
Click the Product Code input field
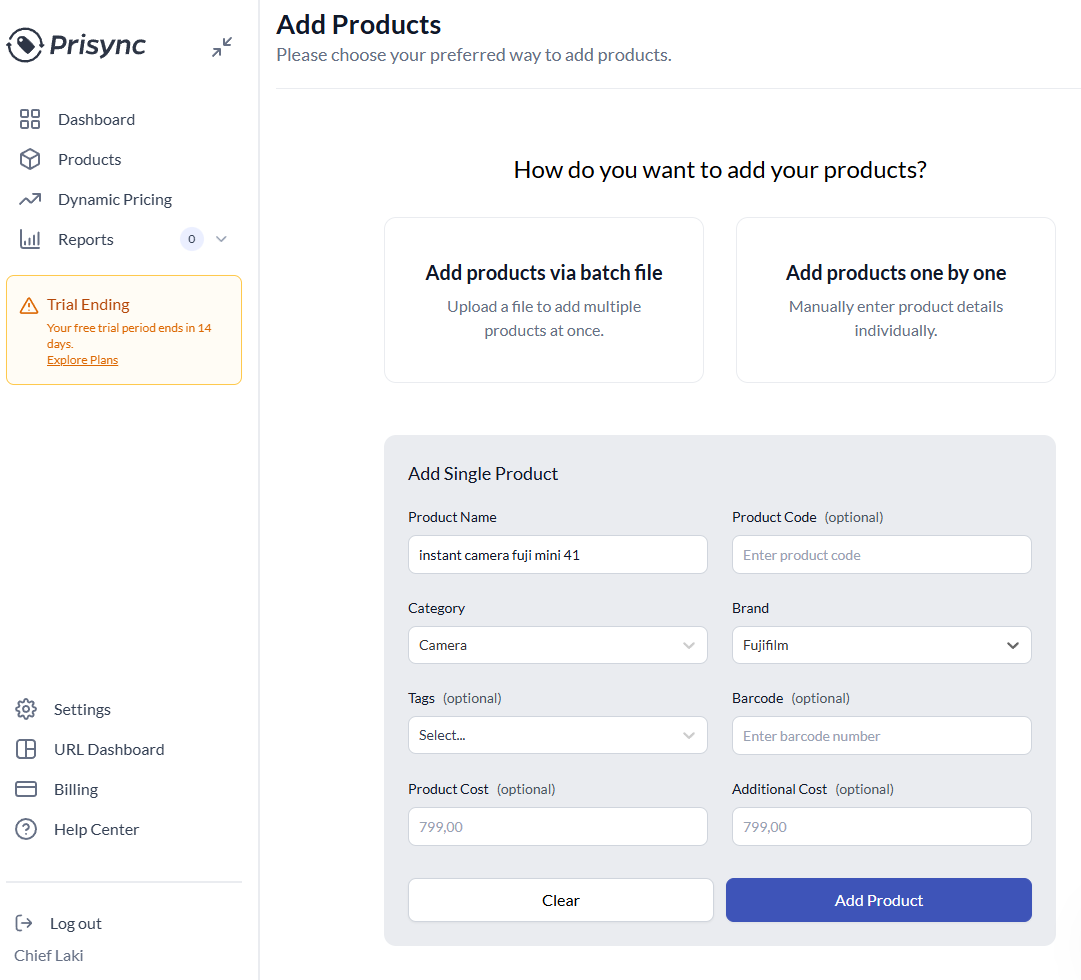point(881,554)
